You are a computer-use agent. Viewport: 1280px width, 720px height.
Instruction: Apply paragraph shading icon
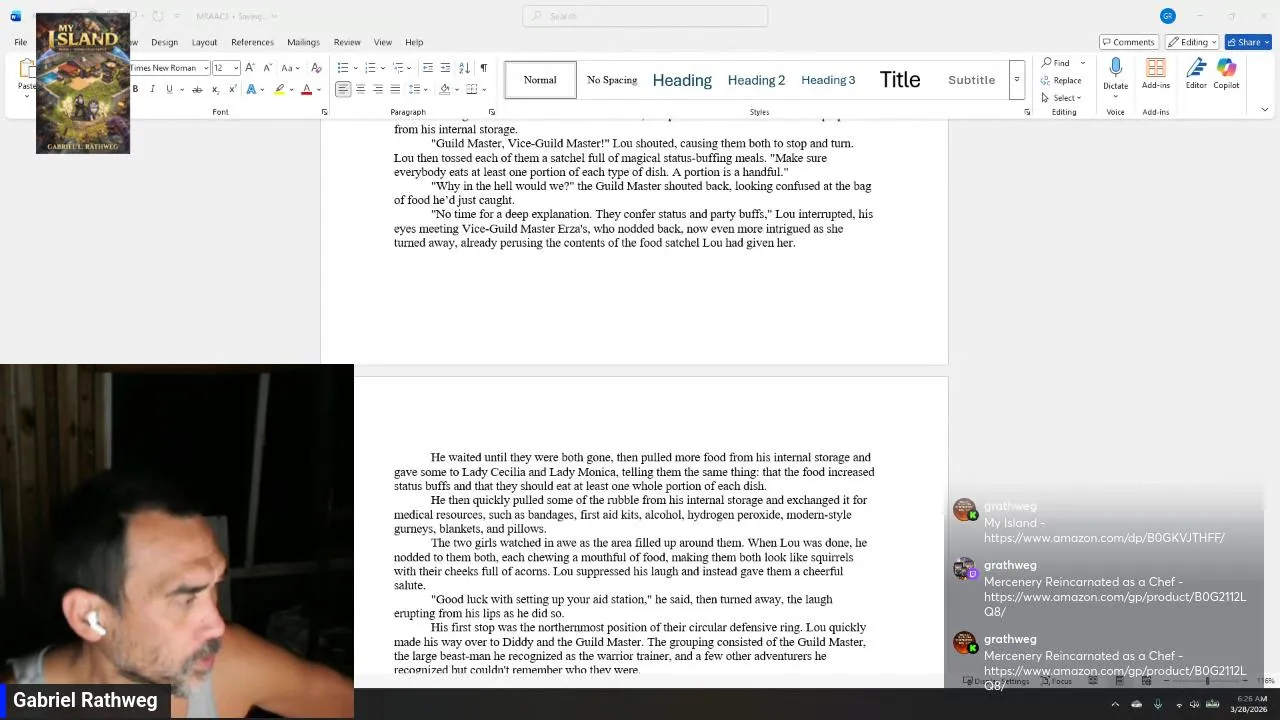445,89
